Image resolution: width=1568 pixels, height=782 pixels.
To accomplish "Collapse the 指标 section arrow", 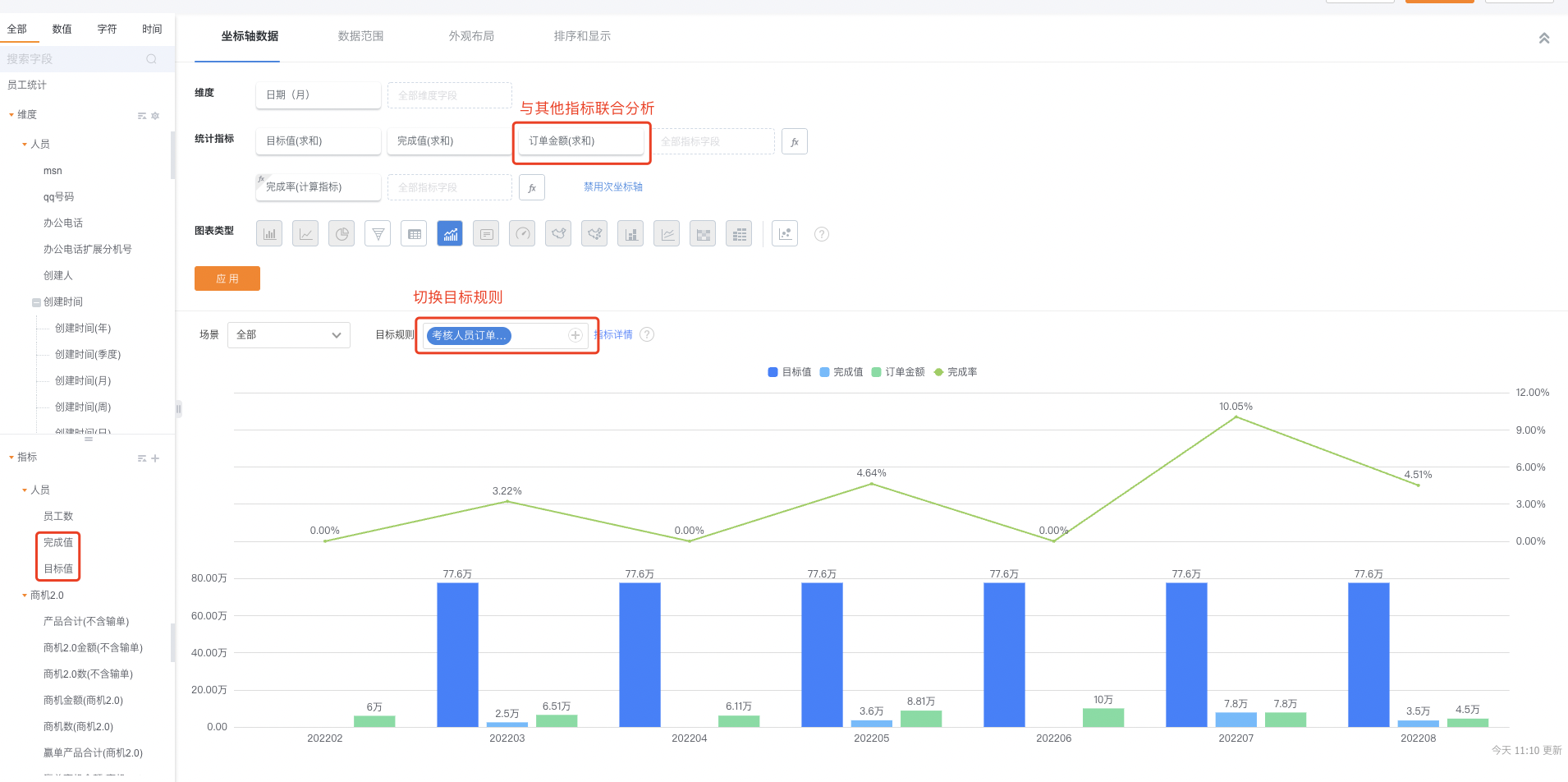I will coord(11,458).
